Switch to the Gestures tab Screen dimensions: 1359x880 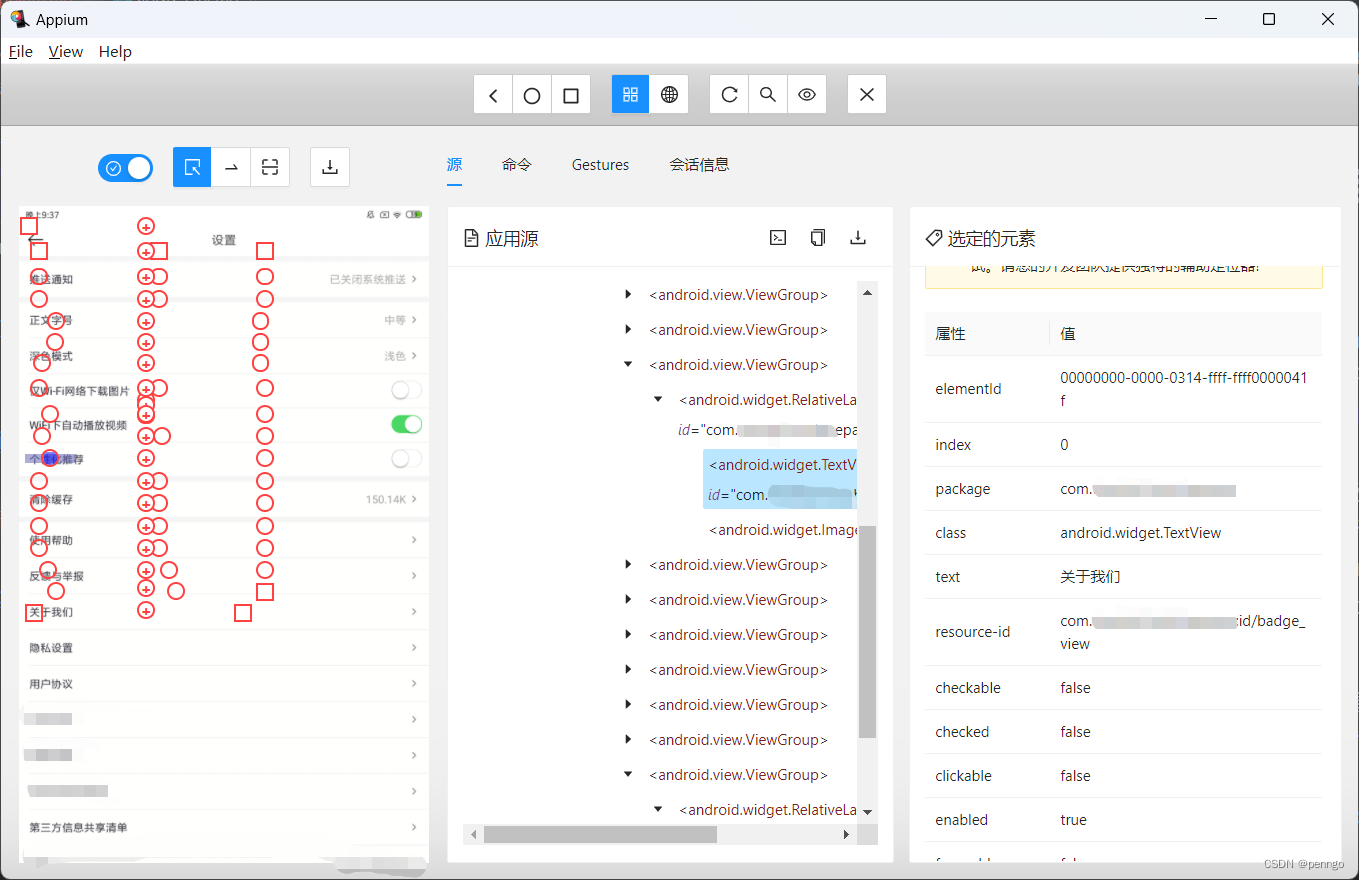(600, 165)
